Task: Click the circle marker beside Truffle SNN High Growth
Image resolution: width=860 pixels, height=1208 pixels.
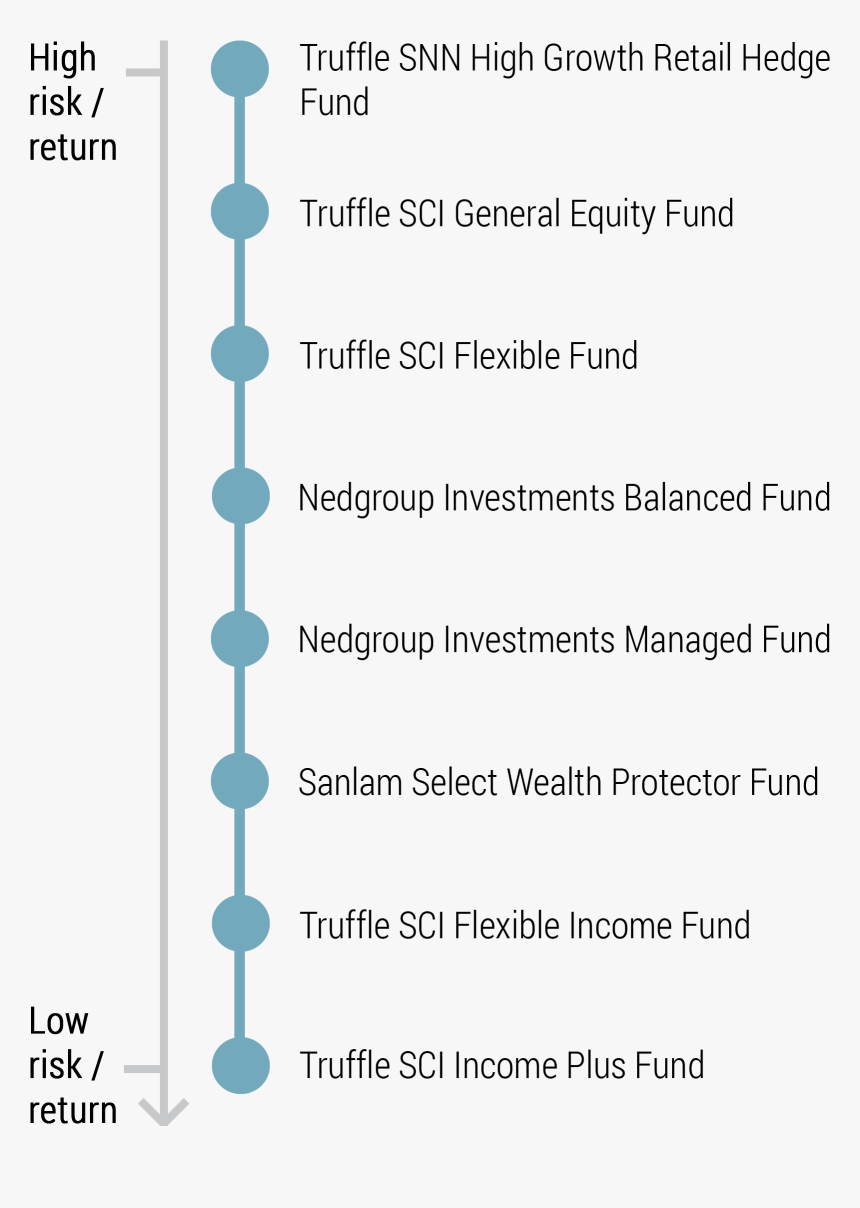Action: coord(240,69)
